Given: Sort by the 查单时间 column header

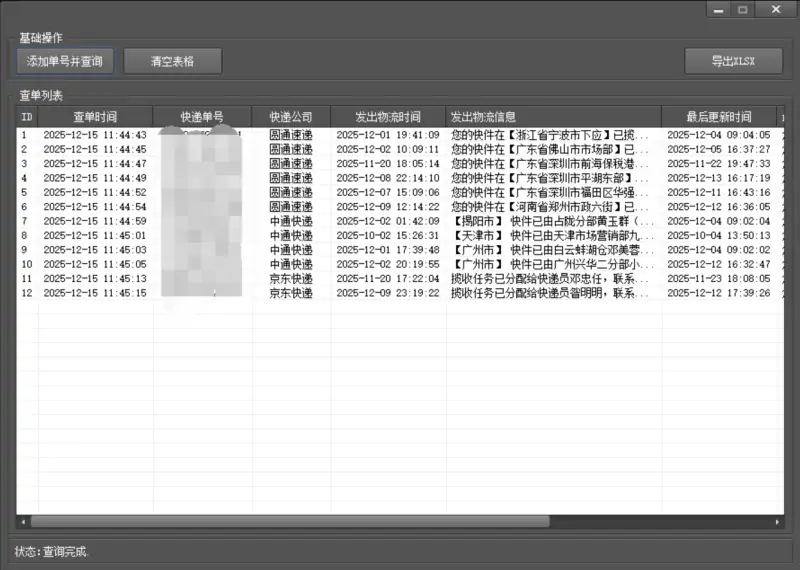Looking at the screenshot, I should [95, 117].
